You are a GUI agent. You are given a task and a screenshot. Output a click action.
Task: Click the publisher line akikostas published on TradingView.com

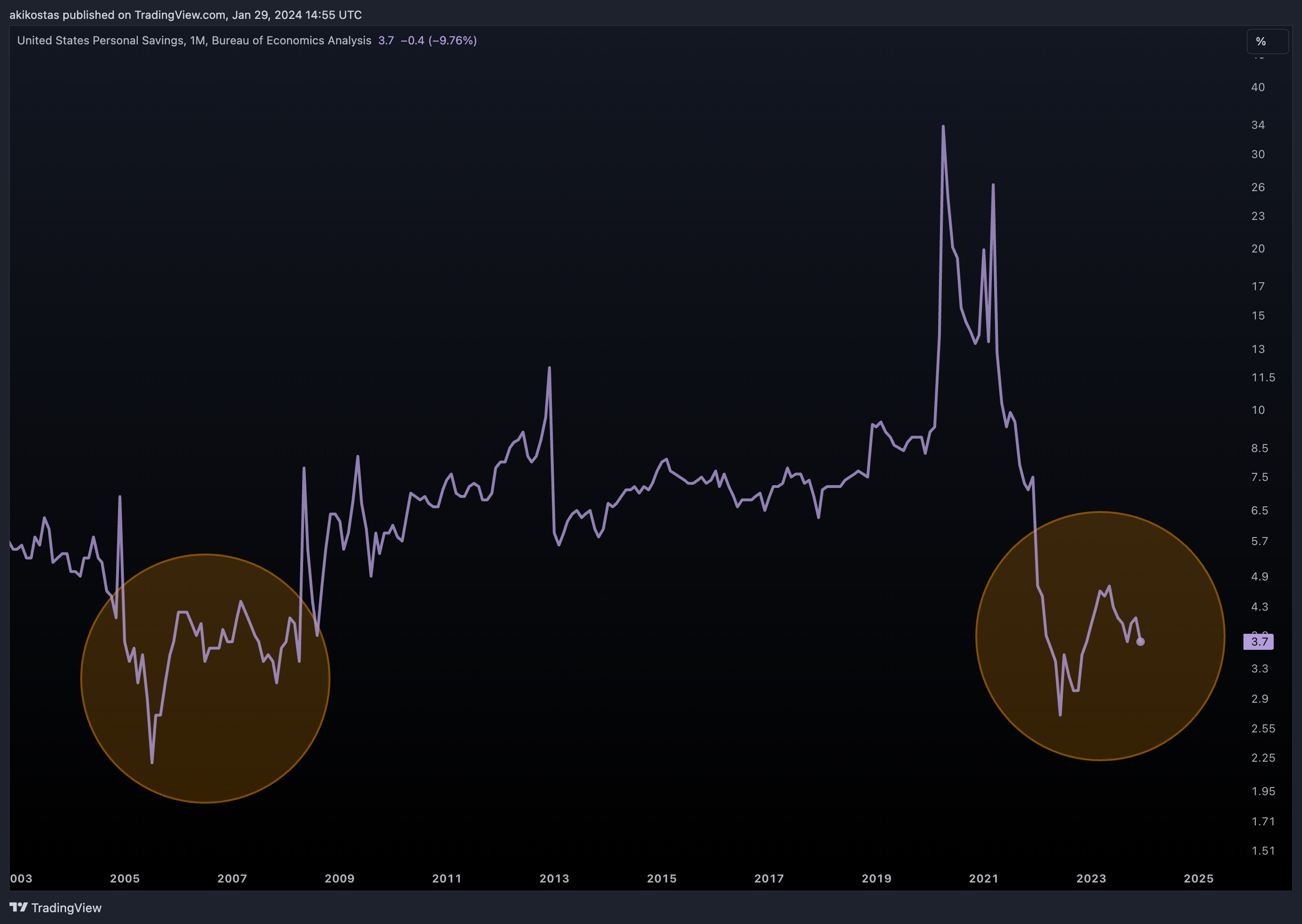[186, 15]
